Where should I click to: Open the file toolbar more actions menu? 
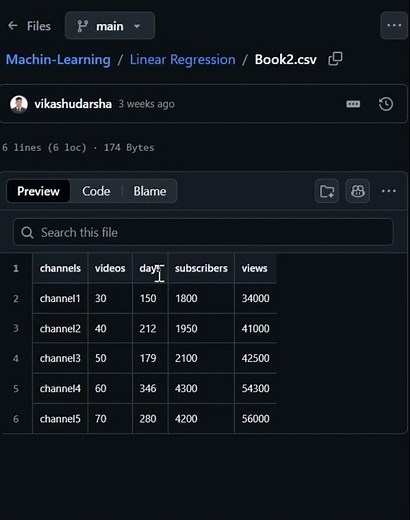tap(389, 191)
